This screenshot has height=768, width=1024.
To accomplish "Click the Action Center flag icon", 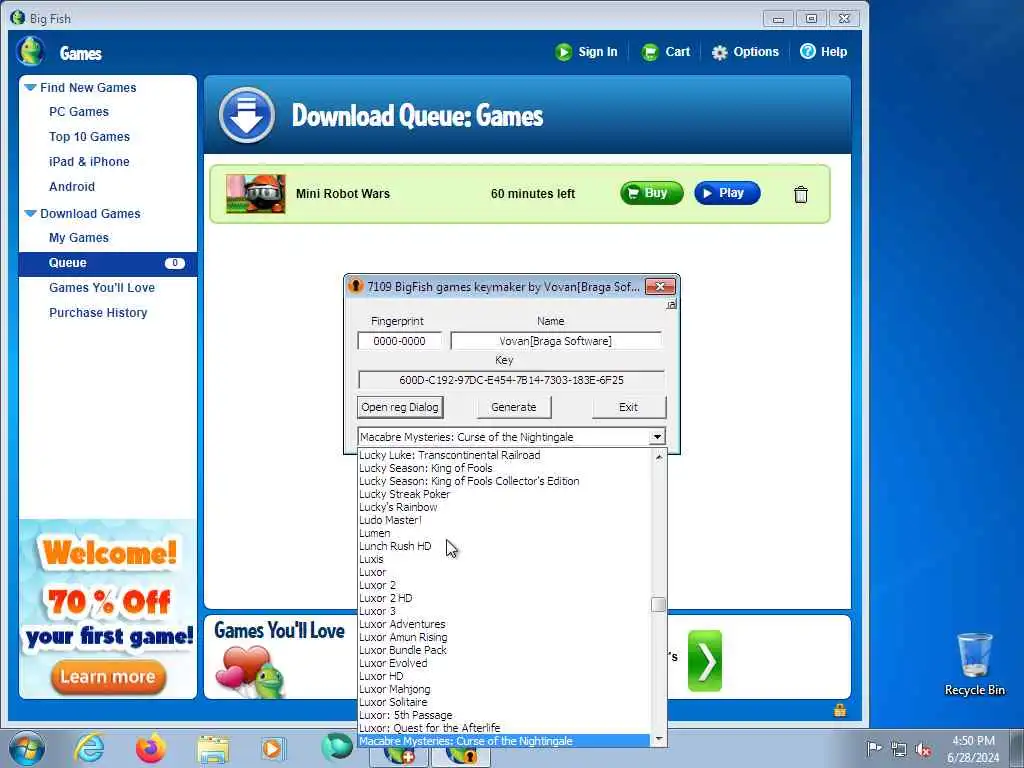I will click(874, 748).
